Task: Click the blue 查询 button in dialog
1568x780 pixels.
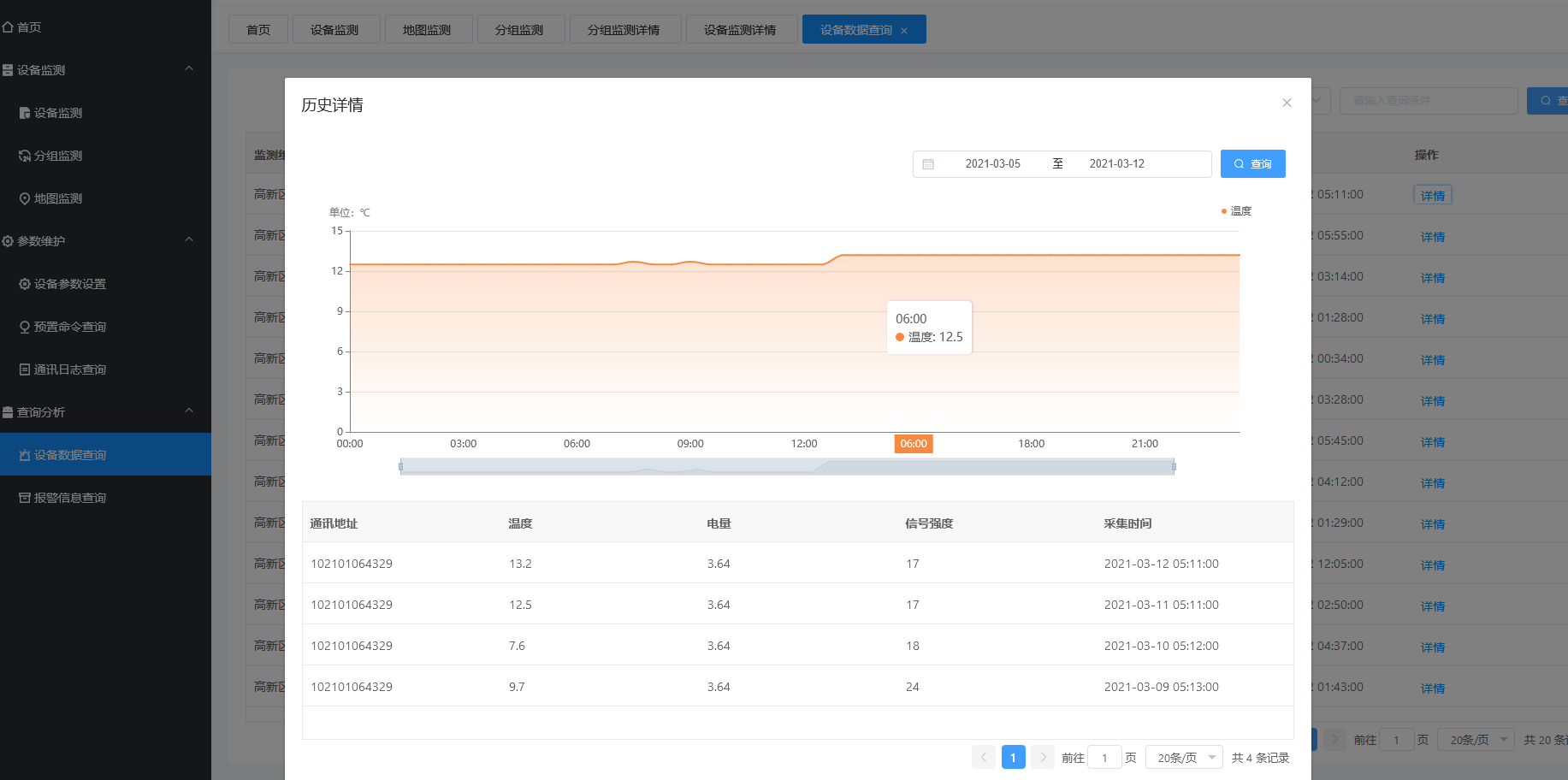Action: (1252, 164)
